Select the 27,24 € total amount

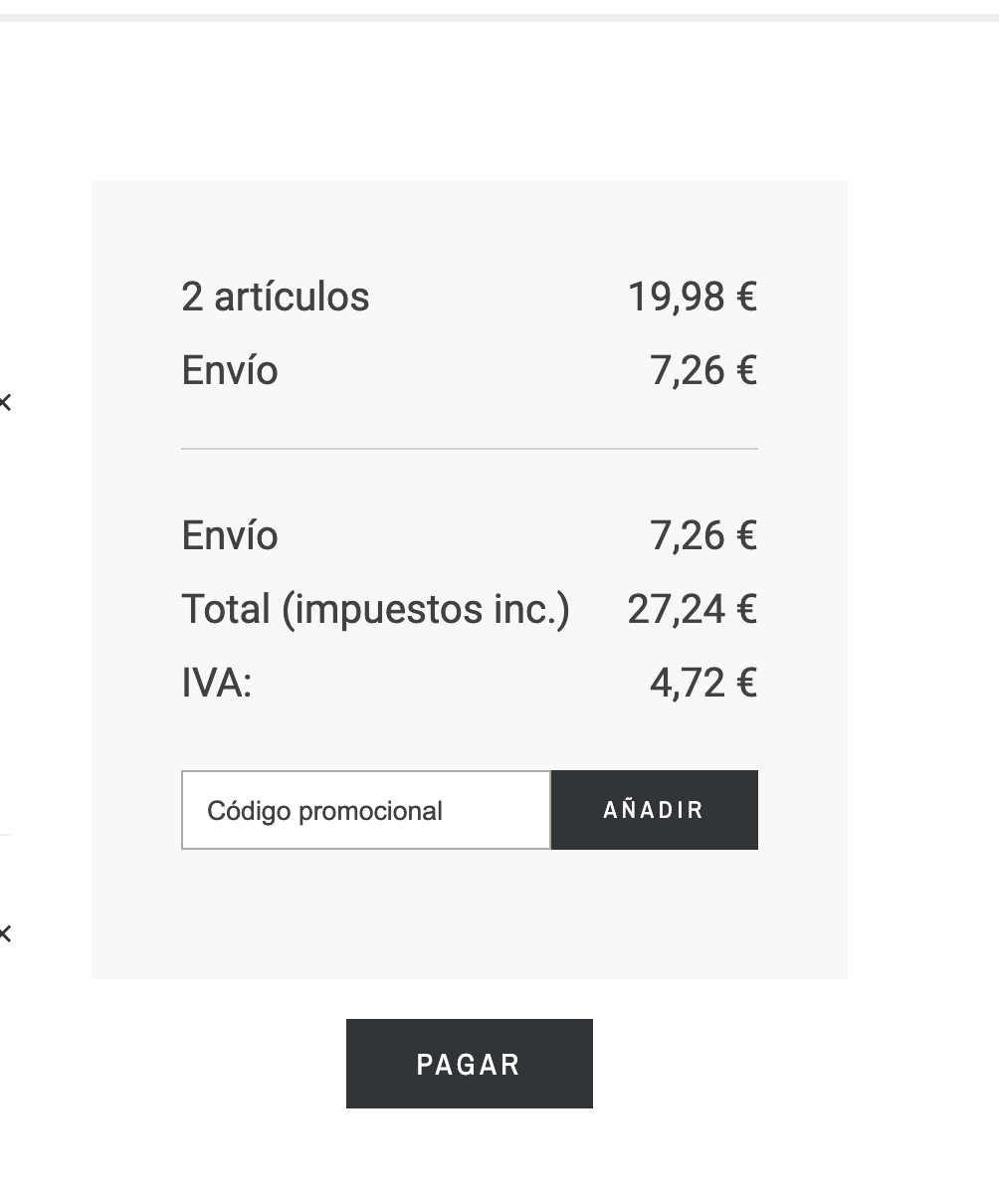(692, 609)
